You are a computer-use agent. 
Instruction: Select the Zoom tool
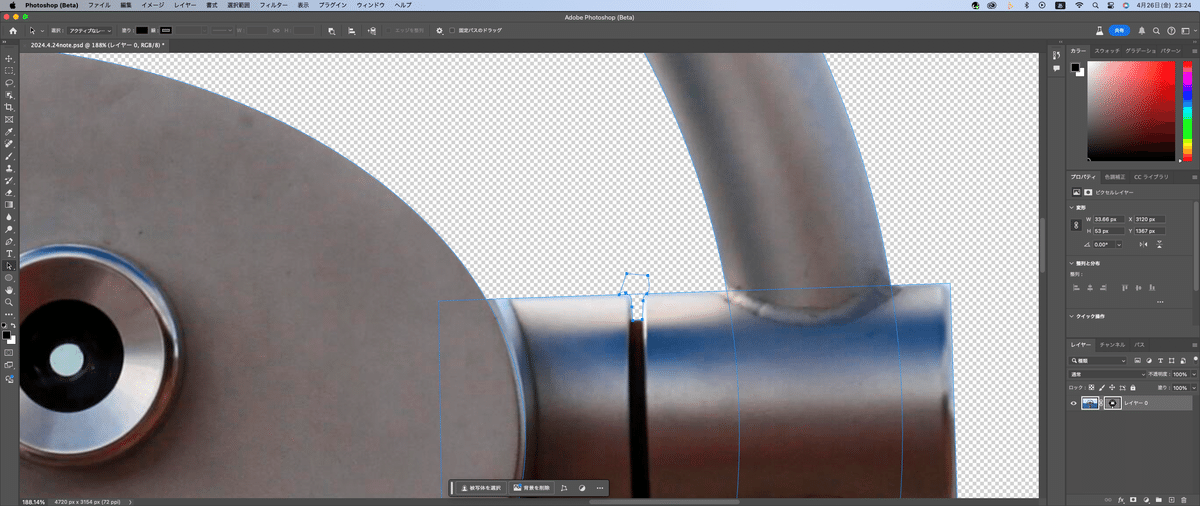pos(9,301)
